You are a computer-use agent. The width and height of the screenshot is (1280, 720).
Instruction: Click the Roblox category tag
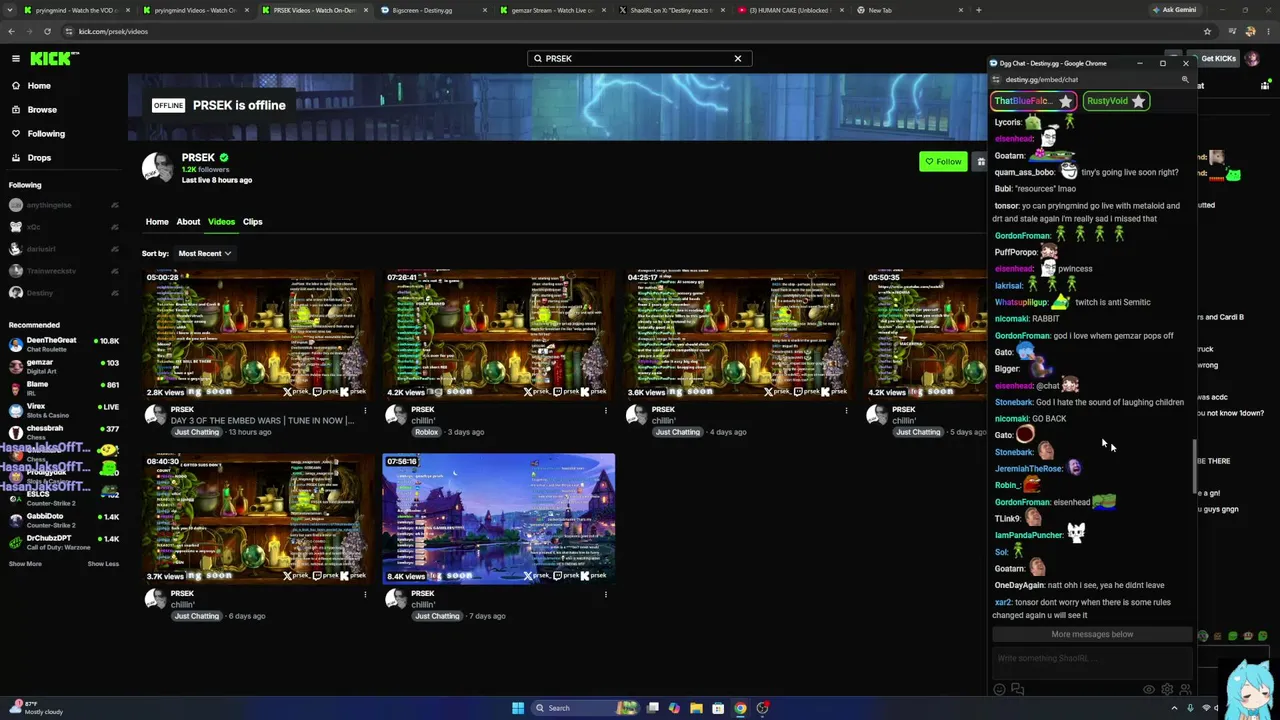(426, 432)
